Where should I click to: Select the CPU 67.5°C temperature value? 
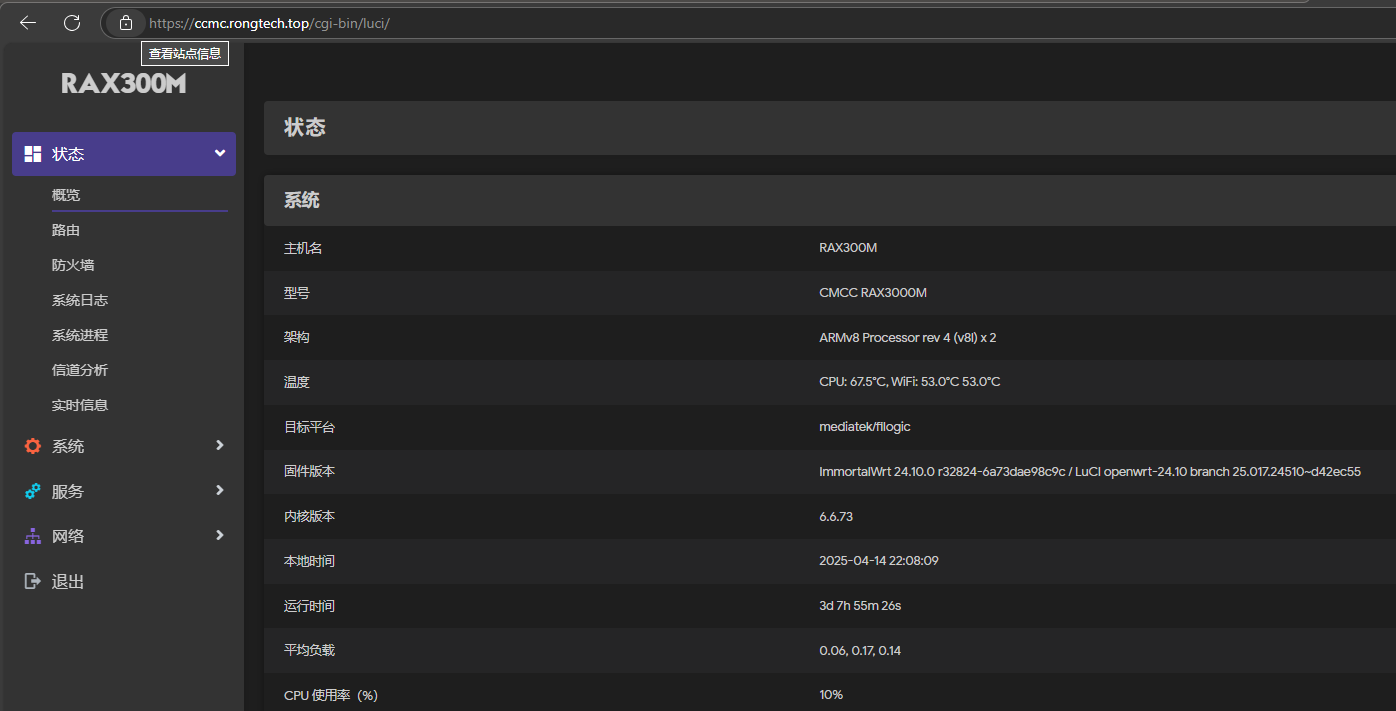click(910, 382)
